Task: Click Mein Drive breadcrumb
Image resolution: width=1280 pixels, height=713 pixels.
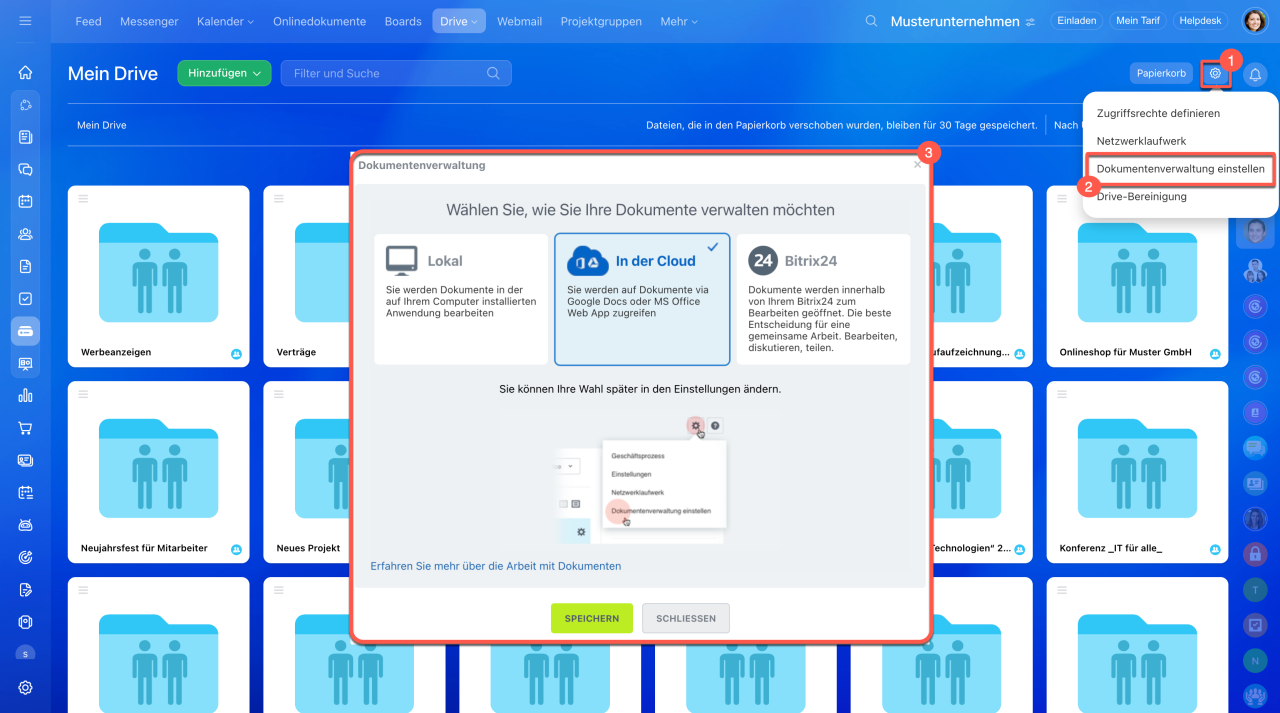Action: coord(102,125)
